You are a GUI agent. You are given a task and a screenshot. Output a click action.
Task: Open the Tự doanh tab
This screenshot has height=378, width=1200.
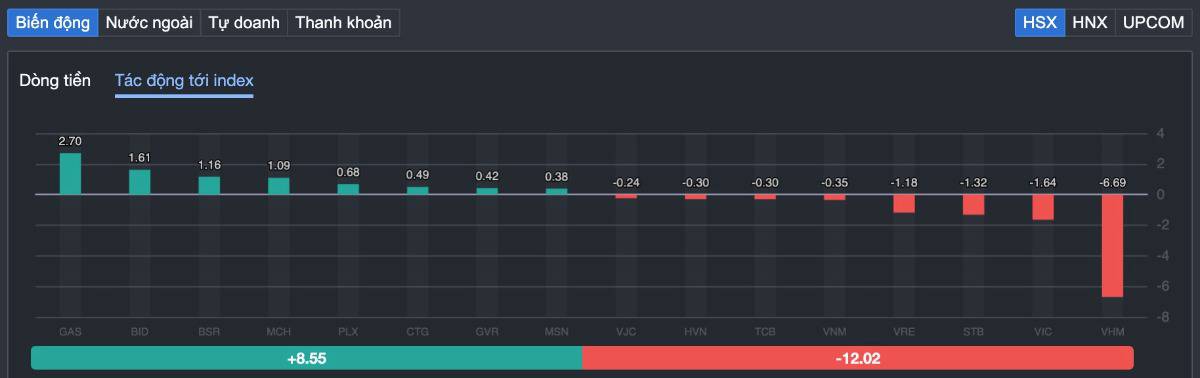pyautogui.click(x=244, y=22)
